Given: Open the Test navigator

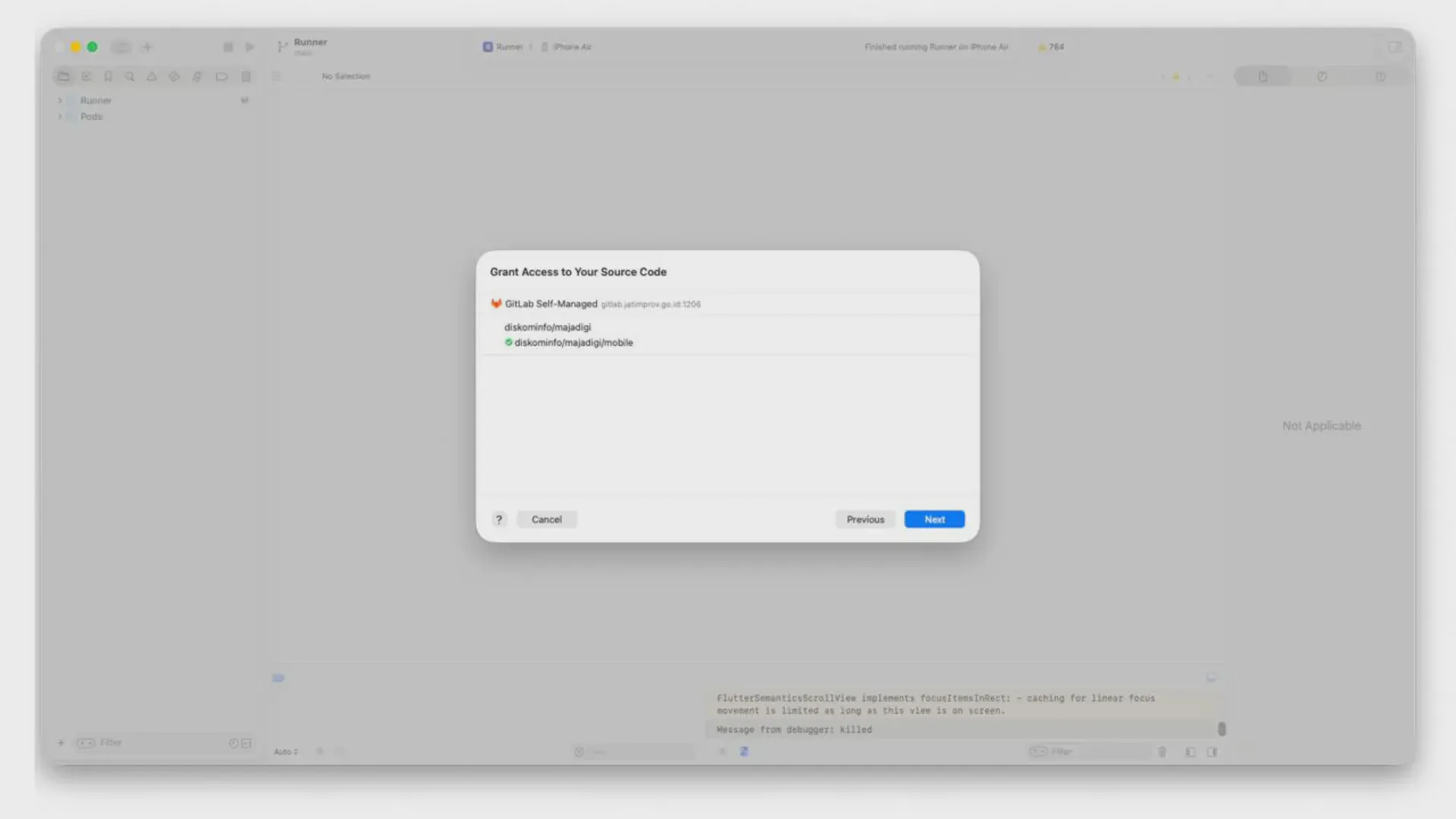Looking at the screenshot, I should coord(173,76).
